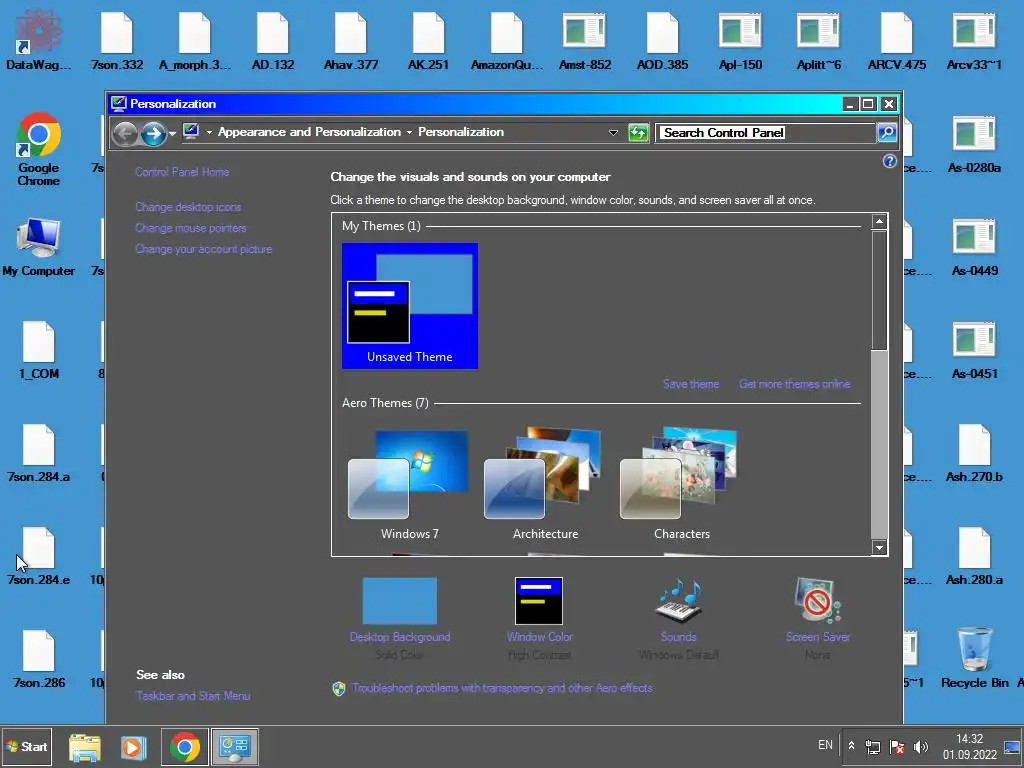Click Control Panel Home link
The width and height of the screenshot is (1024, 768).
182,172
